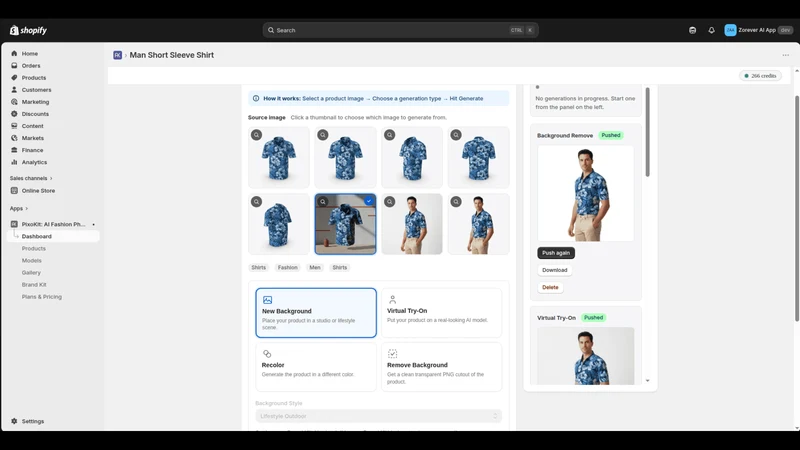
Task: Zoom the fourth top-row shirt thumbnail
Action: tap(456, 135)
